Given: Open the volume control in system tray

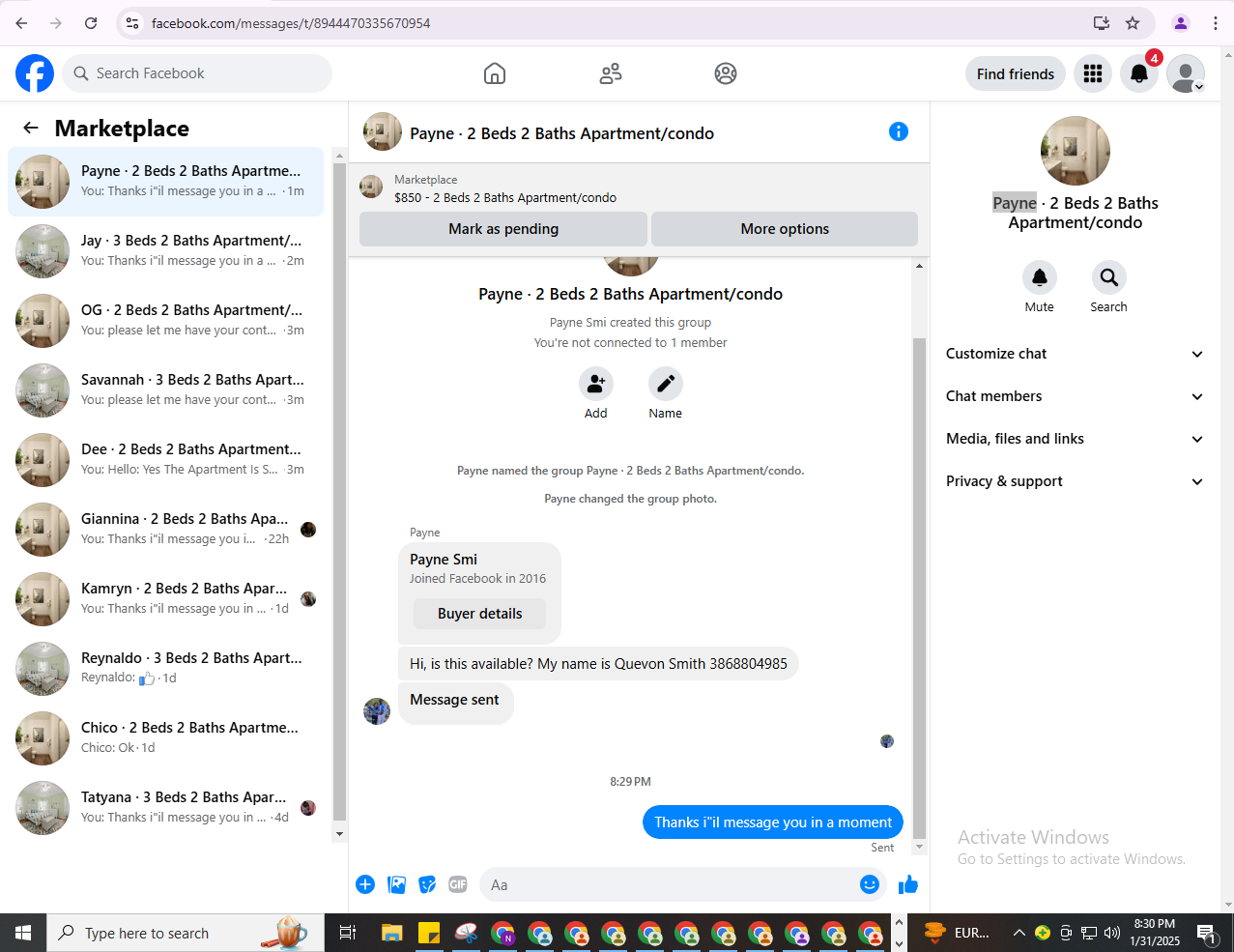Looking at the screenshot, I should click(x=1112, y=933).
